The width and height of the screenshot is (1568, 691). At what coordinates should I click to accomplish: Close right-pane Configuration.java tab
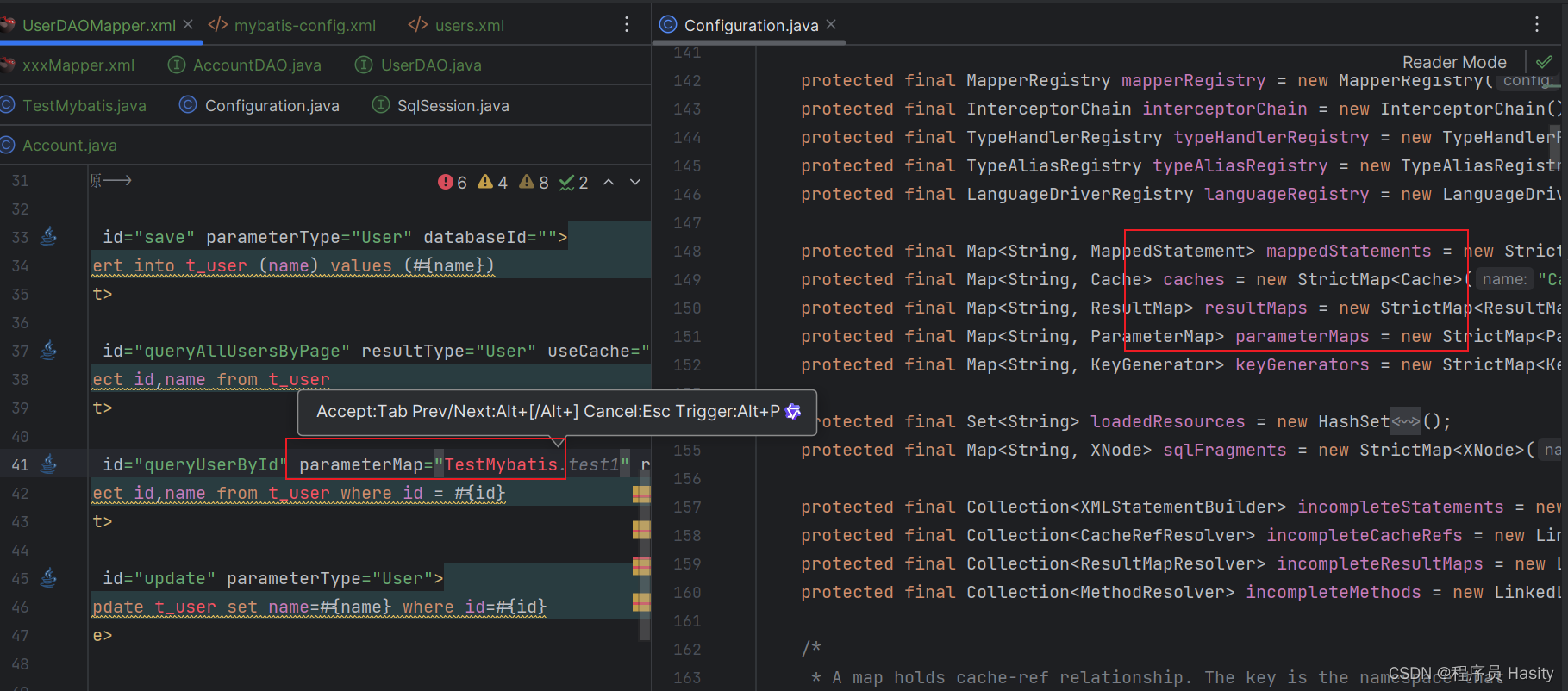click(x=831, y=25)
